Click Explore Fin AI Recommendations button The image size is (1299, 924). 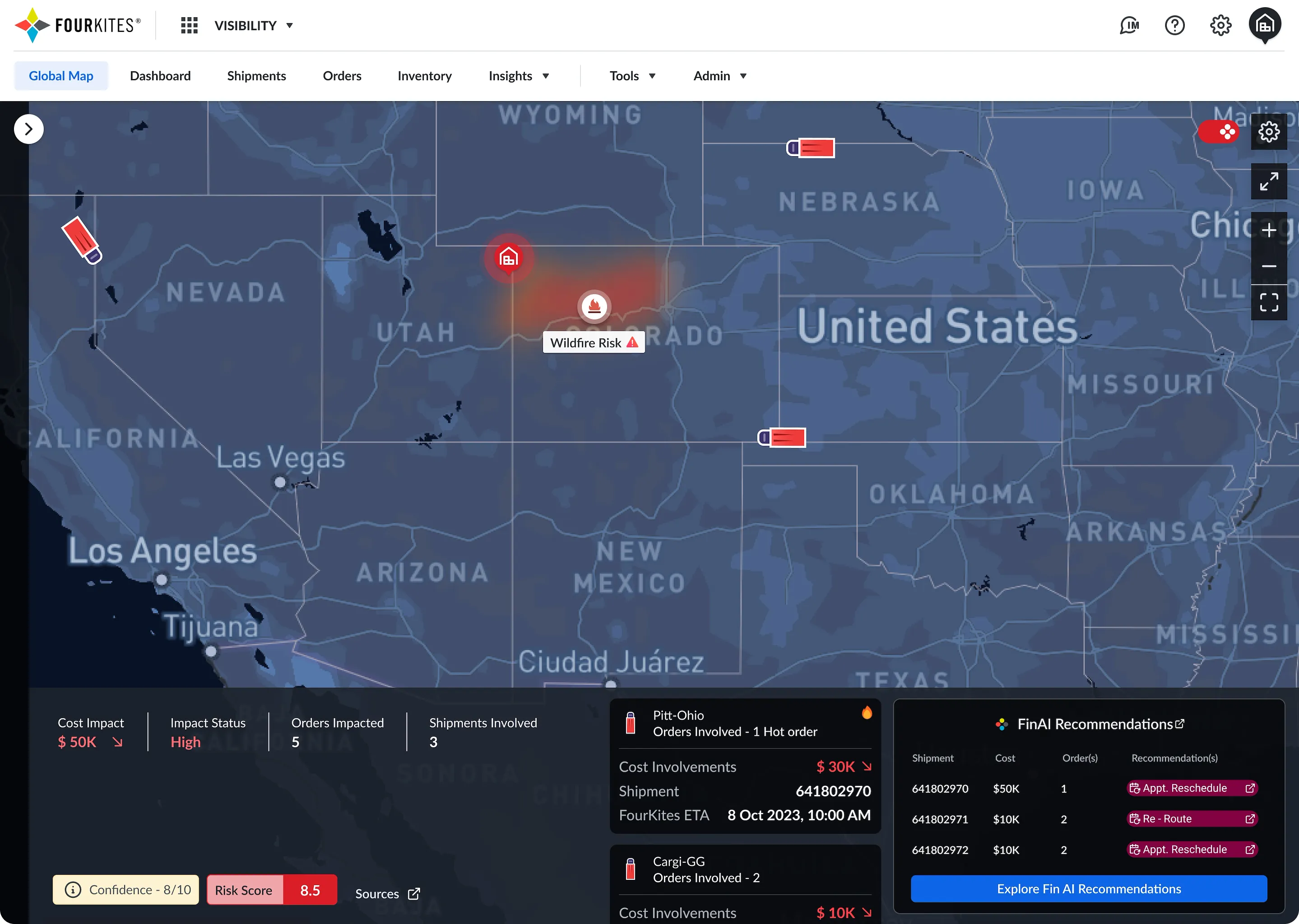[x=1089, y=889]
